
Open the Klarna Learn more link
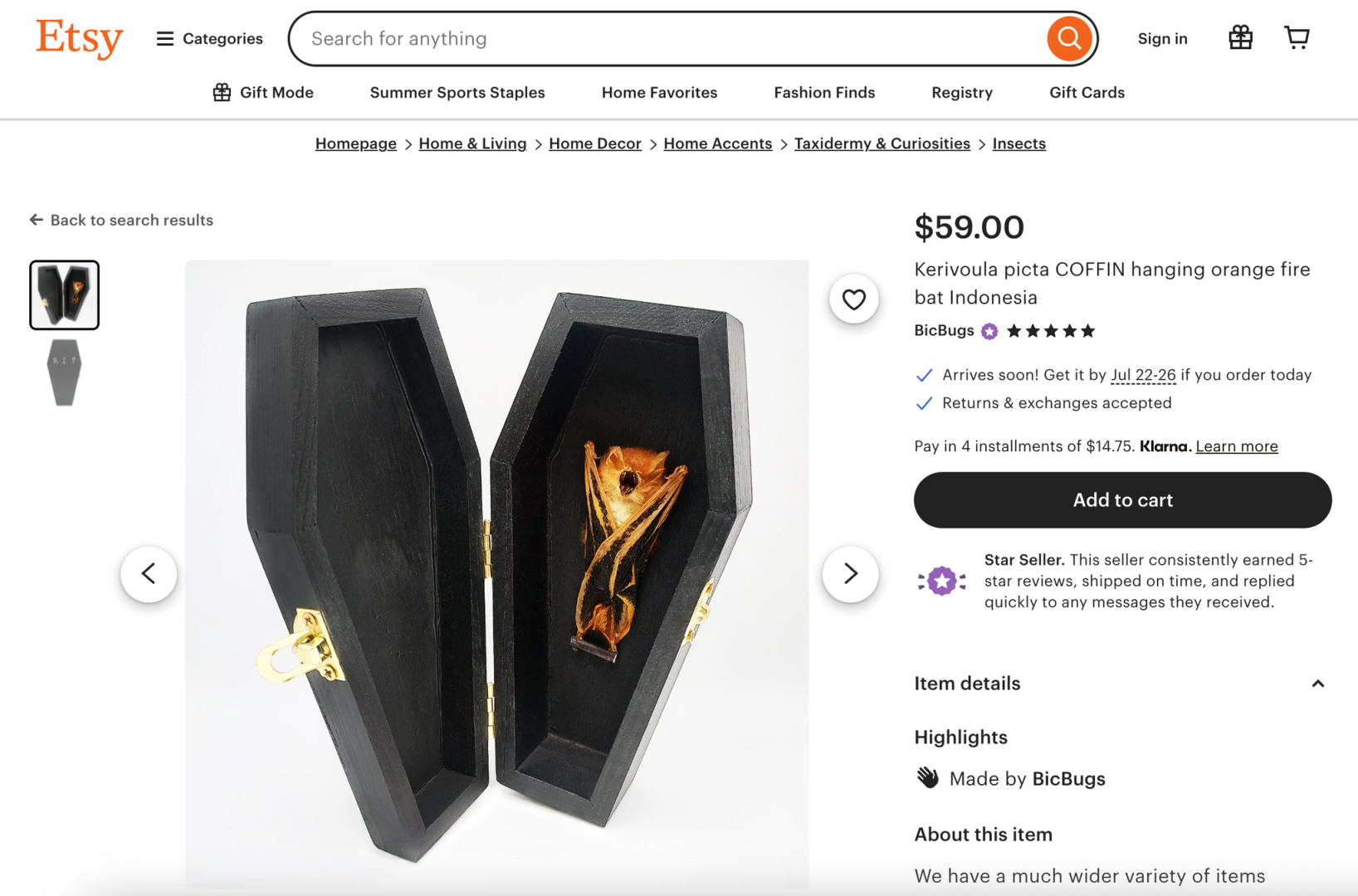(x=1236, y=446)
